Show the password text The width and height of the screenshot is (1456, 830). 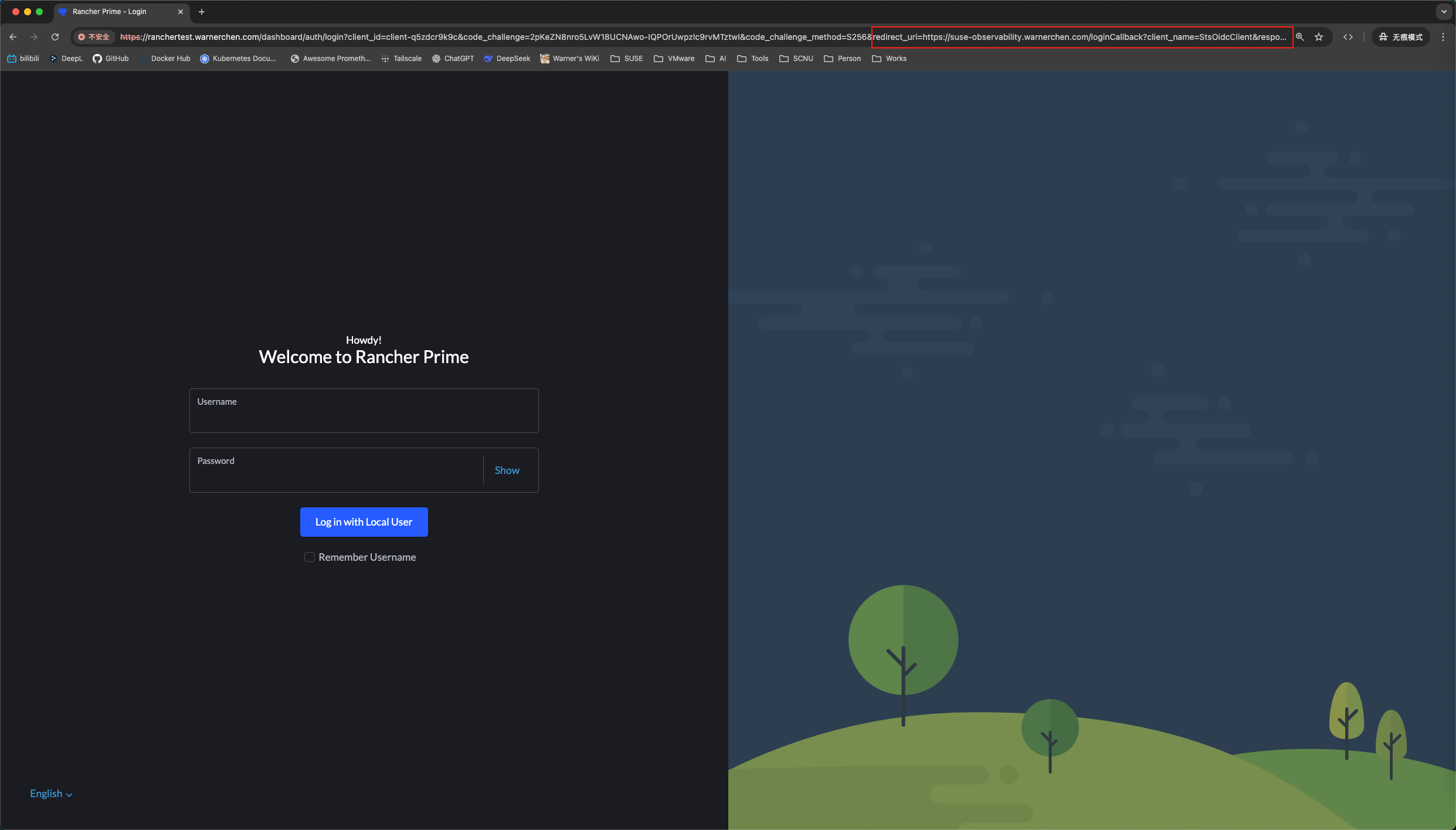coord(507,470)
